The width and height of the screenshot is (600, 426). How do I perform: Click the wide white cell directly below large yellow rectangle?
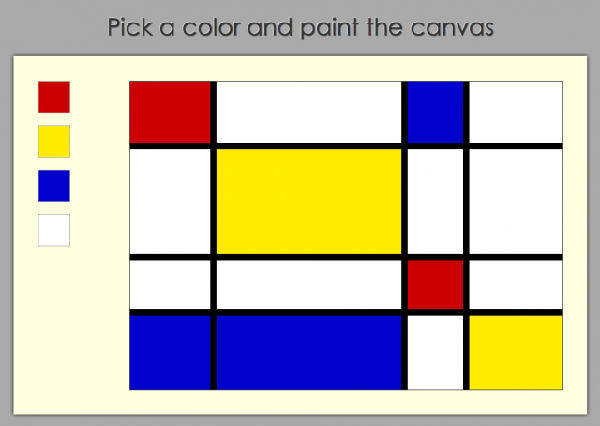(309, 285)
